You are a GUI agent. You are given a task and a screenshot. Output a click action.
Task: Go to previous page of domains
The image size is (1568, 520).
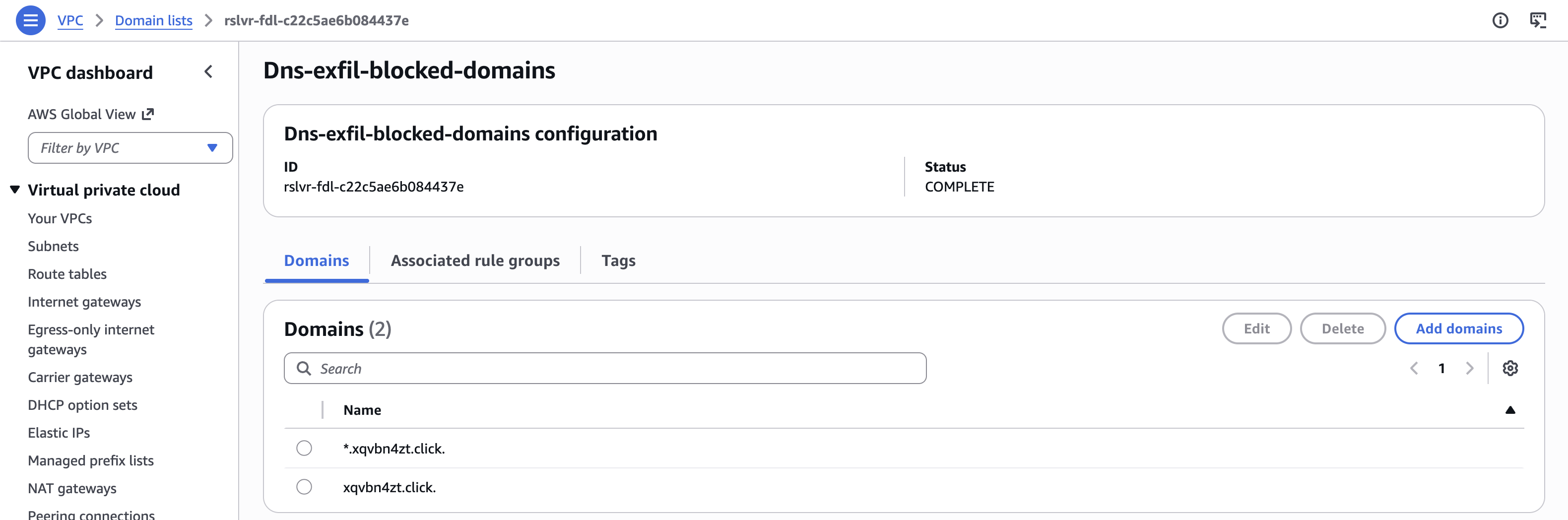click(1414, 368)
